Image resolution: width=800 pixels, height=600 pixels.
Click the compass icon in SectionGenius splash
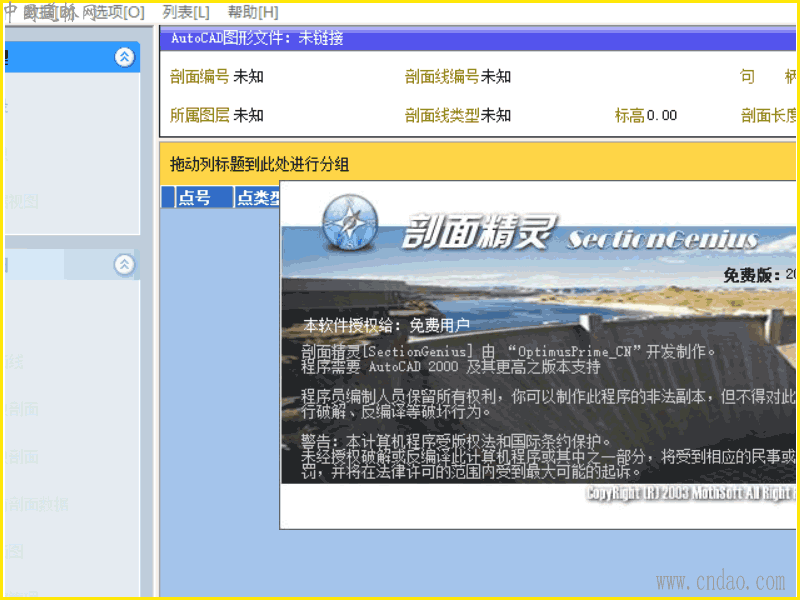(x=350, y=222)
